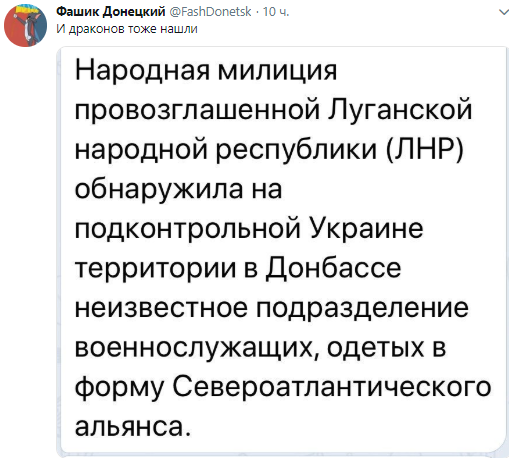
Task: Open the tweet options chevron menu
Action: [x=503, y=12]
